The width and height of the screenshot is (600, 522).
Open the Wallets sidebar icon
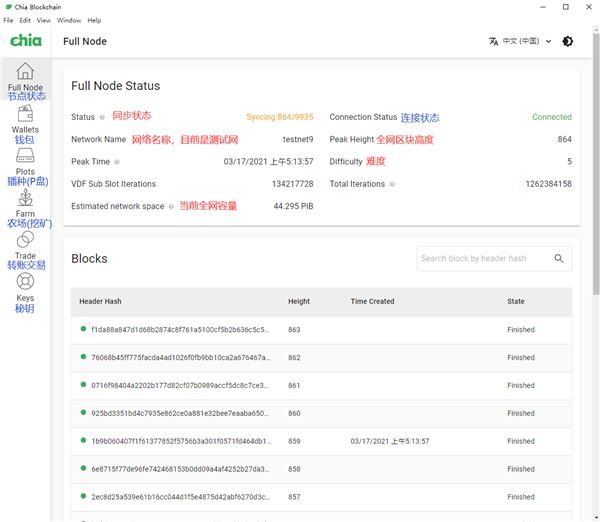click(x=25, y=113)
